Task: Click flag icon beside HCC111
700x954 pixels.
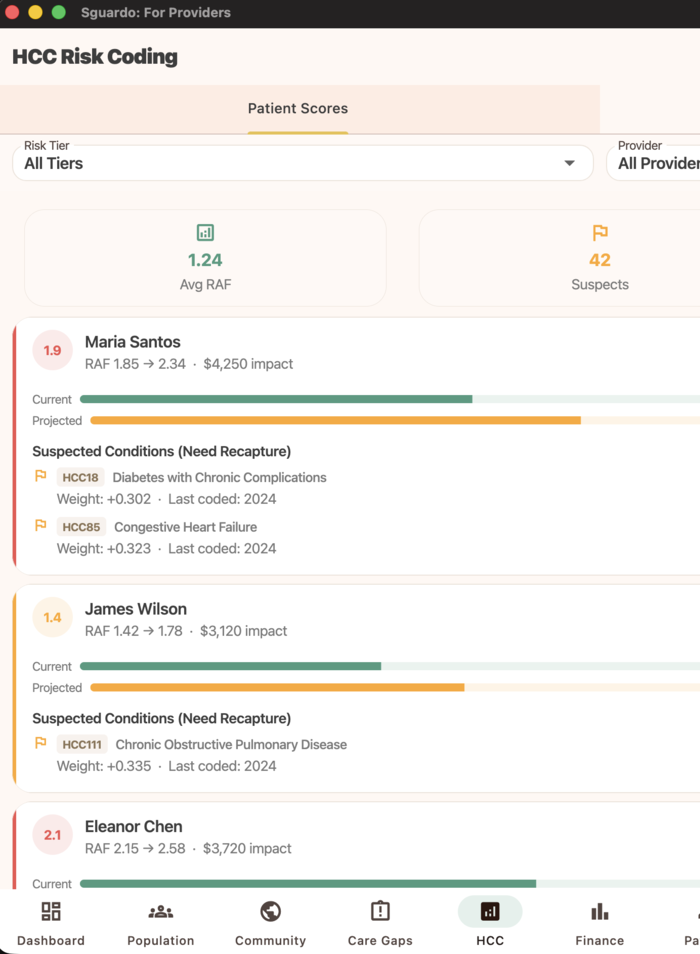Action: pos(41,743)
